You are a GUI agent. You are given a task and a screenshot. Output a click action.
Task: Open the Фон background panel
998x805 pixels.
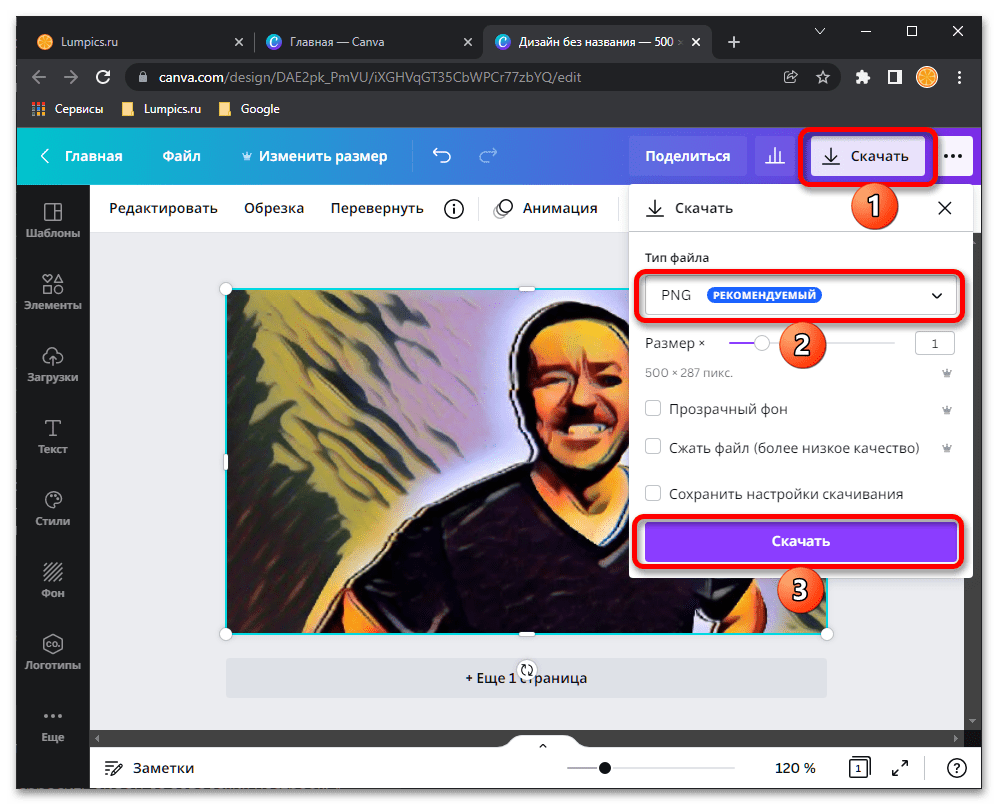53,580
